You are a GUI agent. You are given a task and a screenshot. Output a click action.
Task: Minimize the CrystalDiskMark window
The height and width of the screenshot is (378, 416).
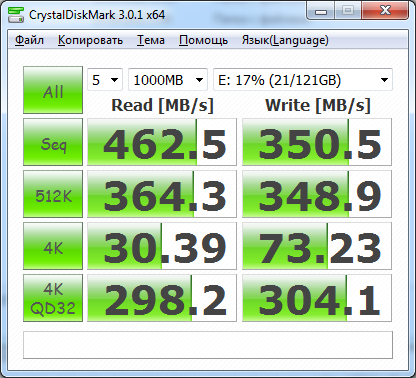(321, 12)
